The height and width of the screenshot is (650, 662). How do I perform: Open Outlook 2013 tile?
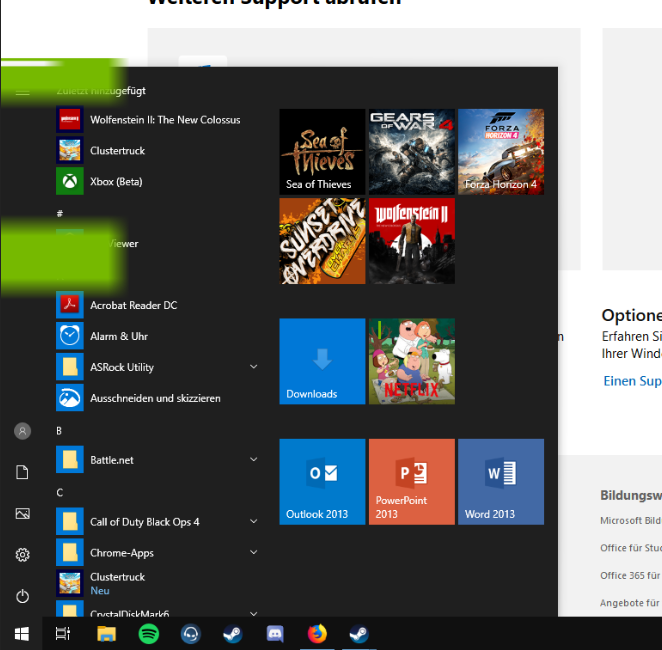pyautogui.click(x=322, y=482)
